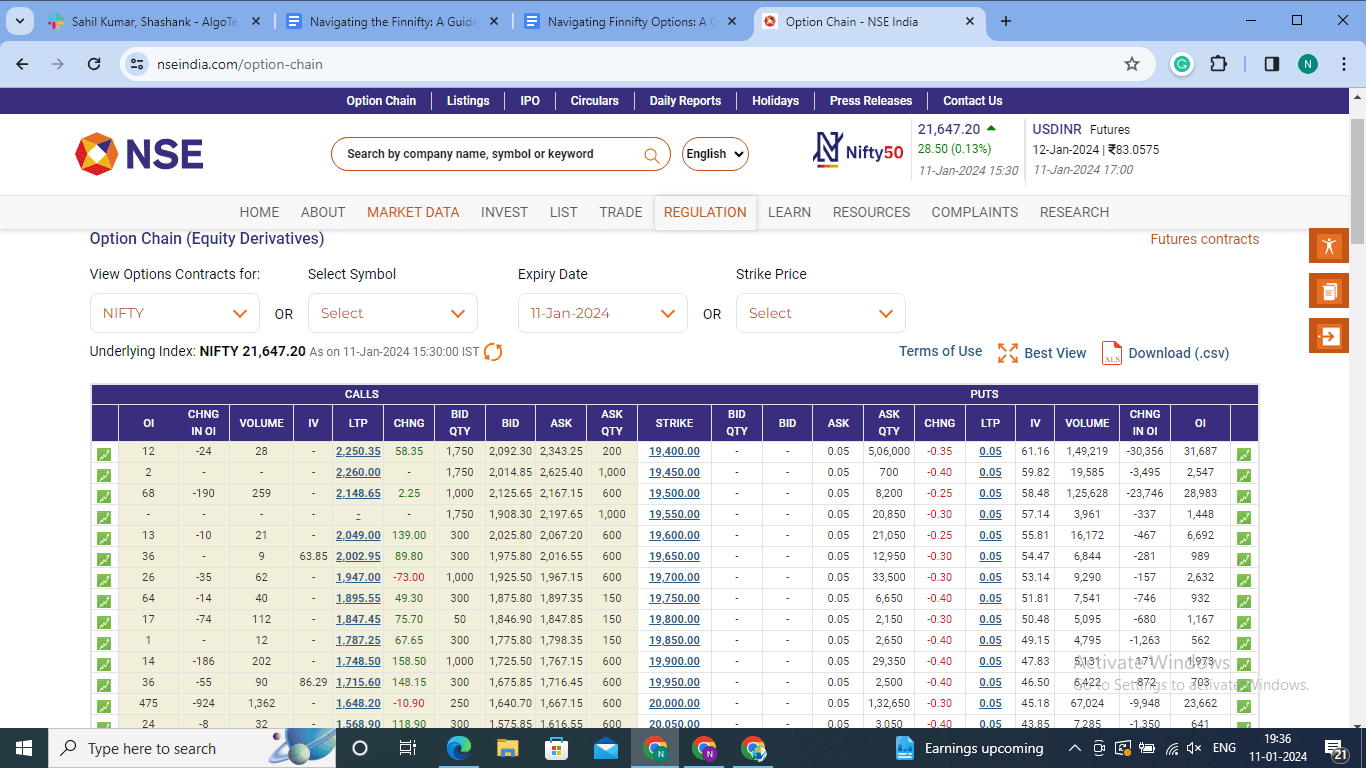1366x768 pixels.
Task: Bookmark this page with the star icon
Action: (x=1132, y=64)
